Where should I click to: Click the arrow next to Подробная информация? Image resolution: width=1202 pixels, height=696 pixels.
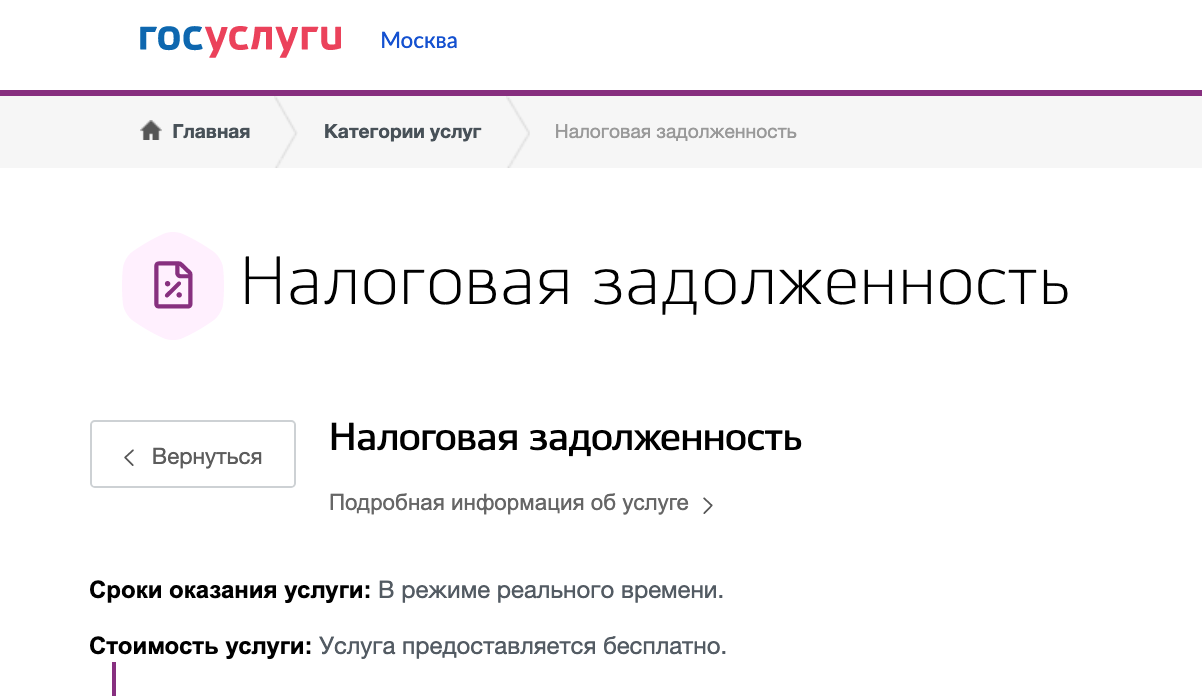pos(708,505)
